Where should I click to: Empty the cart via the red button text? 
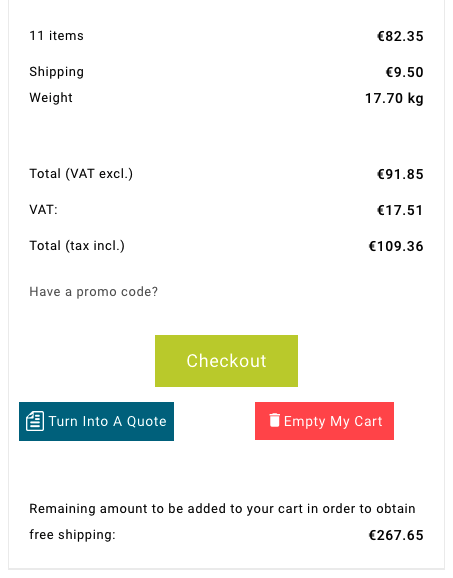[333, 421]
